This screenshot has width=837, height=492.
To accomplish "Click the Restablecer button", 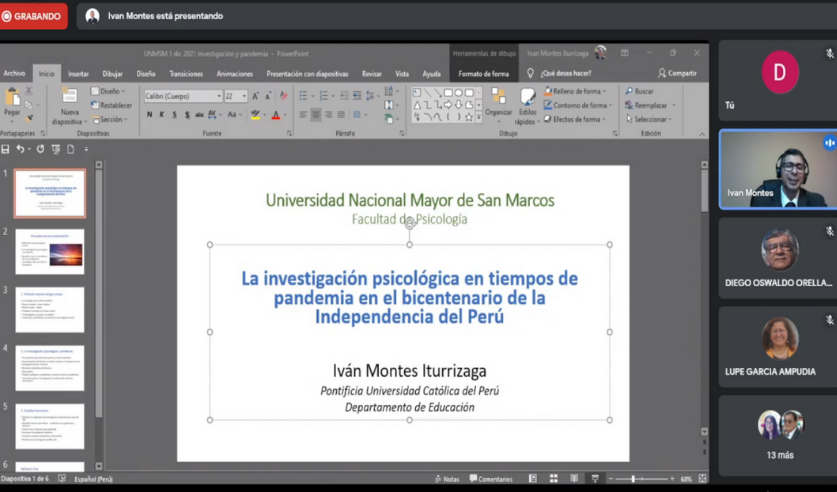I will pos(112,105).
